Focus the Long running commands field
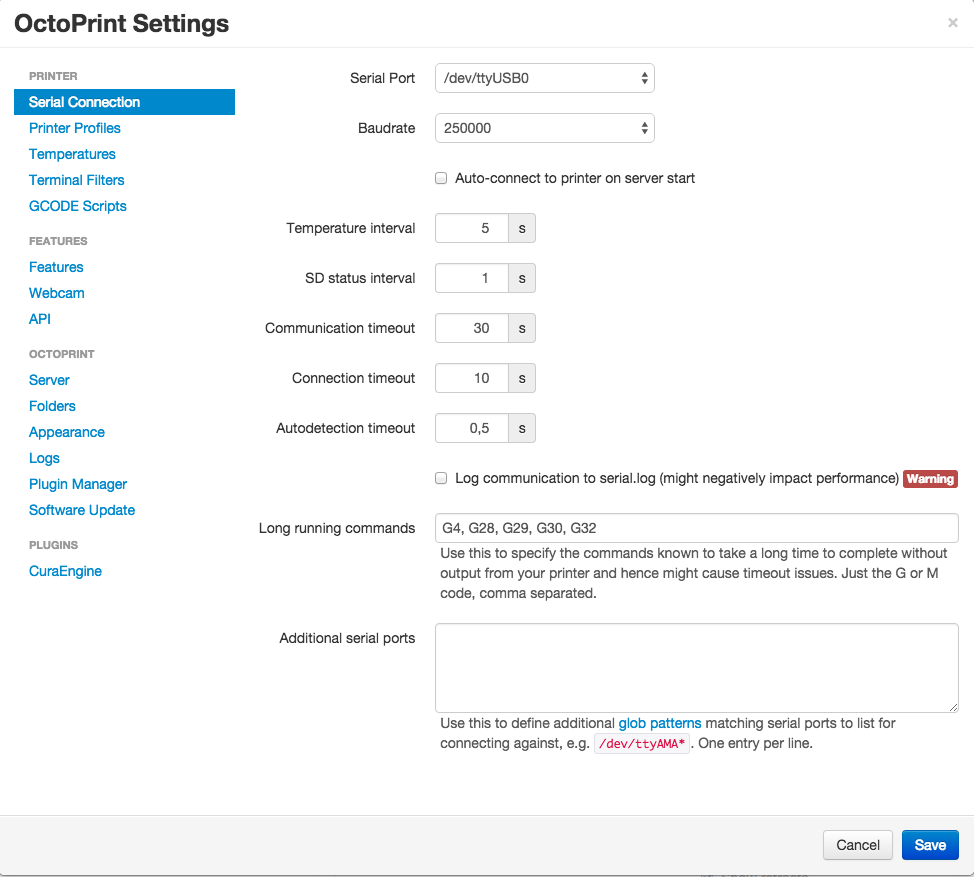The height and width of the screenshot is (877, 974). 696,528
